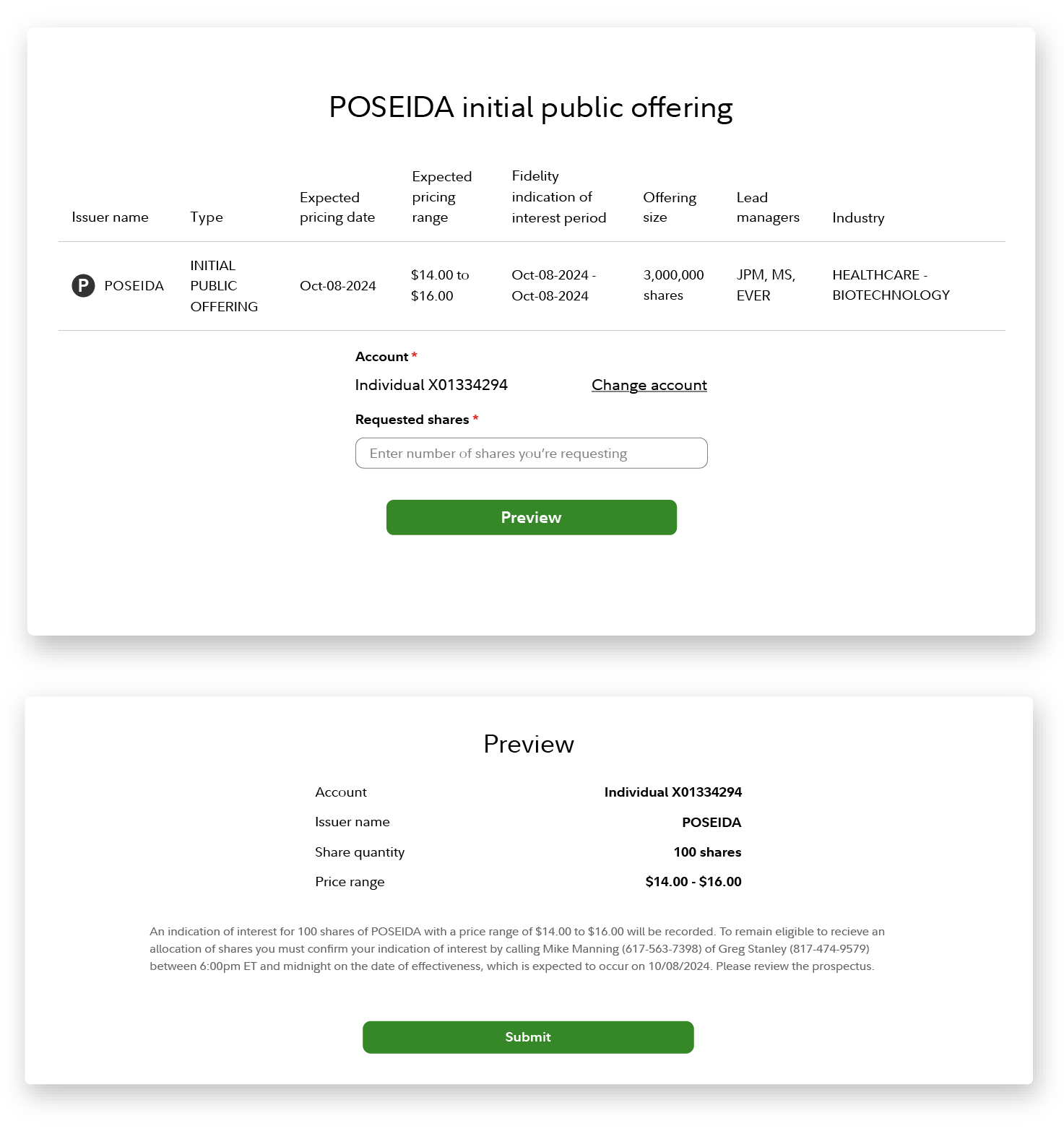The image size is (1064, 1139).
Task: Click the Industry column header
Action: 858,217
